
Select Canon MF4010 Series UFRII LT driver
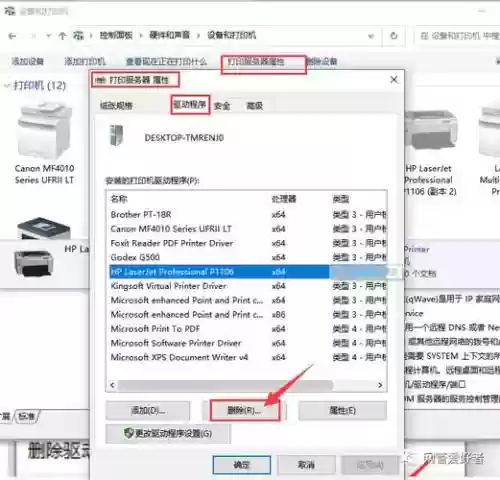(248, 229)
